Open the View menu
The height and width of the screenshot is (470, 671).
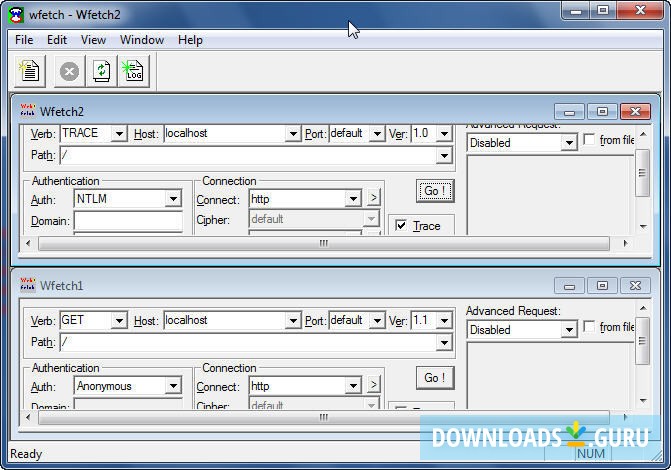click(93, 40)
